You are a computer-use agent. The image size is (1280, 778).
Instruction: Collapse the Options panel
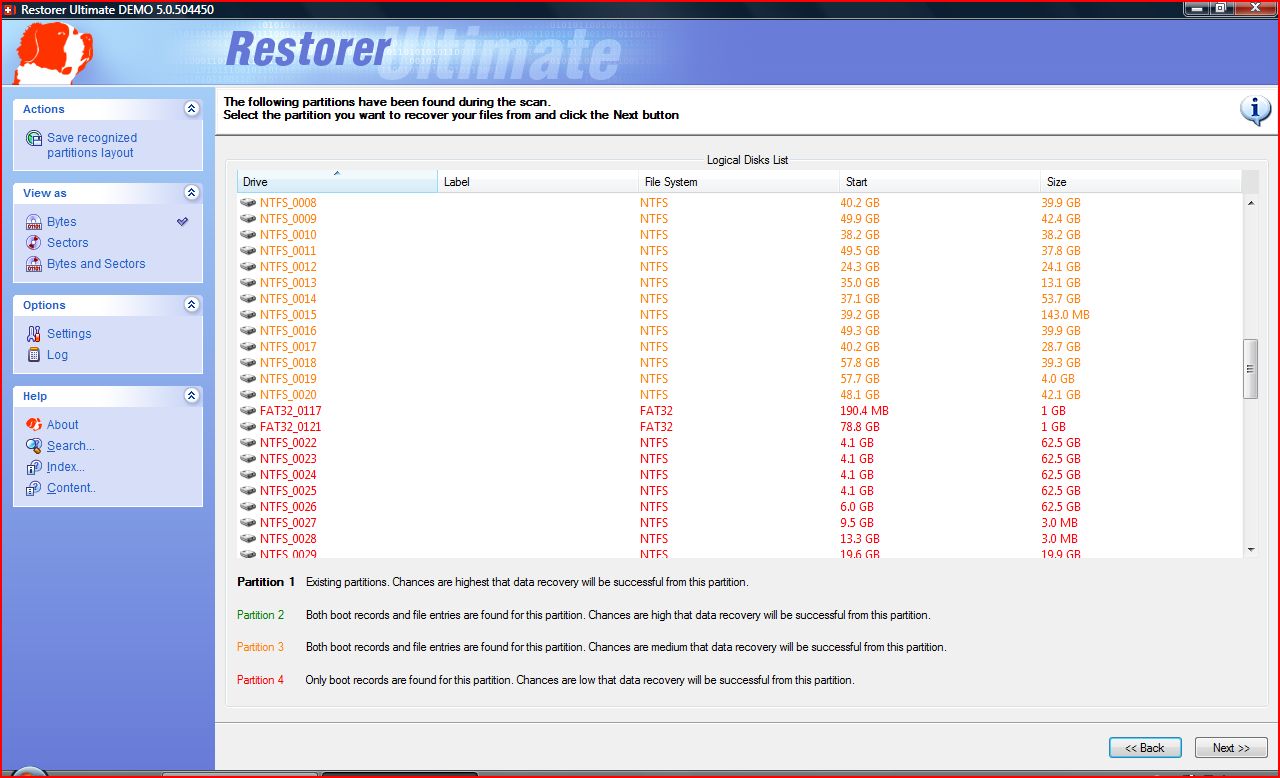click(x=192, y=305)
